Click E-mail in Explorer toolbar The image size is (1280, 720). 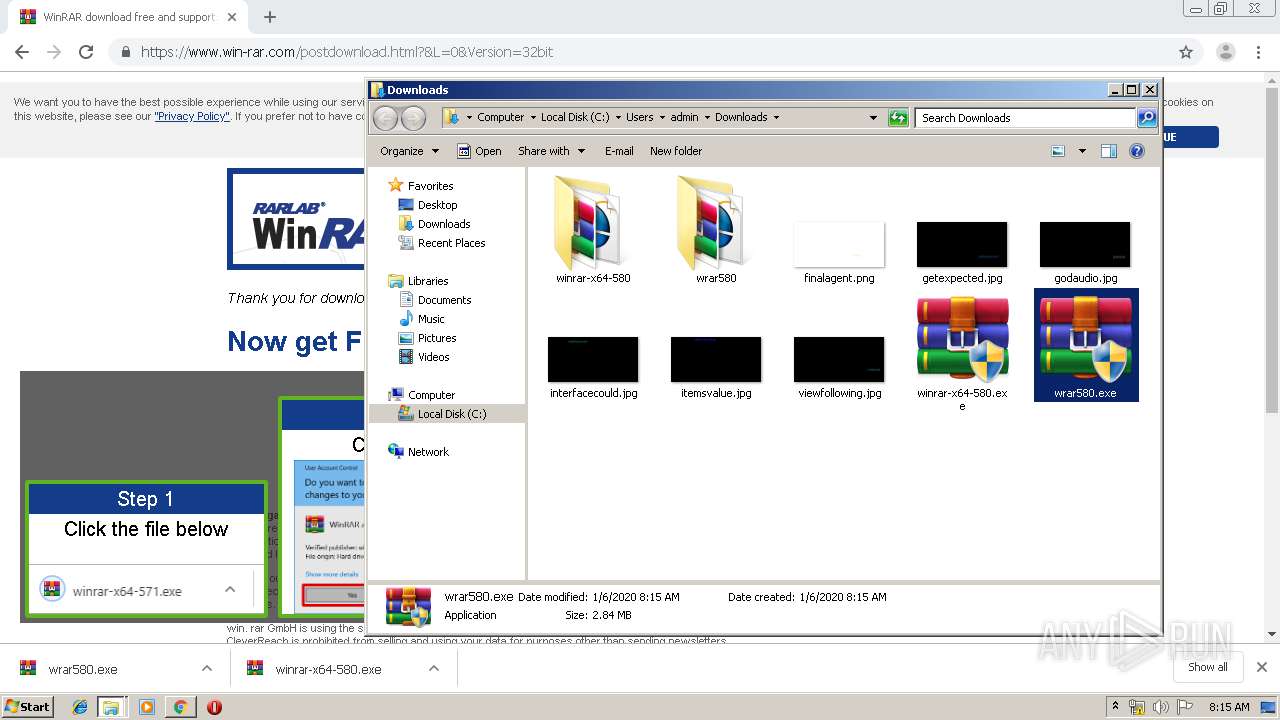click(x=619, y=151)
